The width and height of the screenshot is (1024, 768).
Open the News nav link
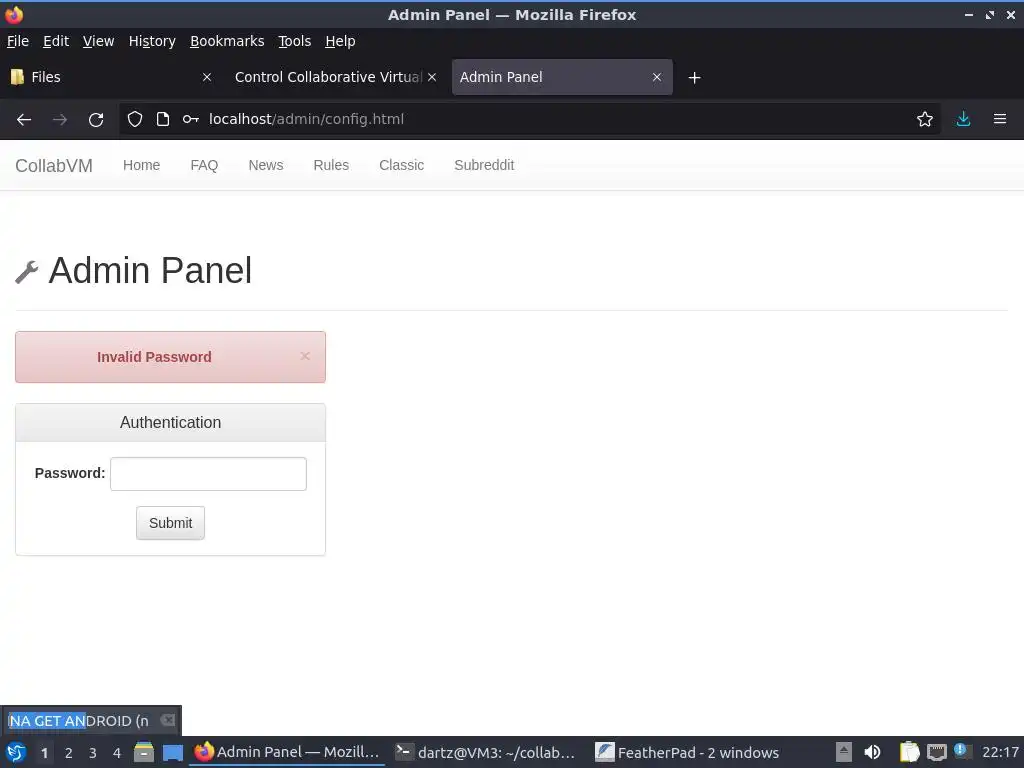[266, 165]
